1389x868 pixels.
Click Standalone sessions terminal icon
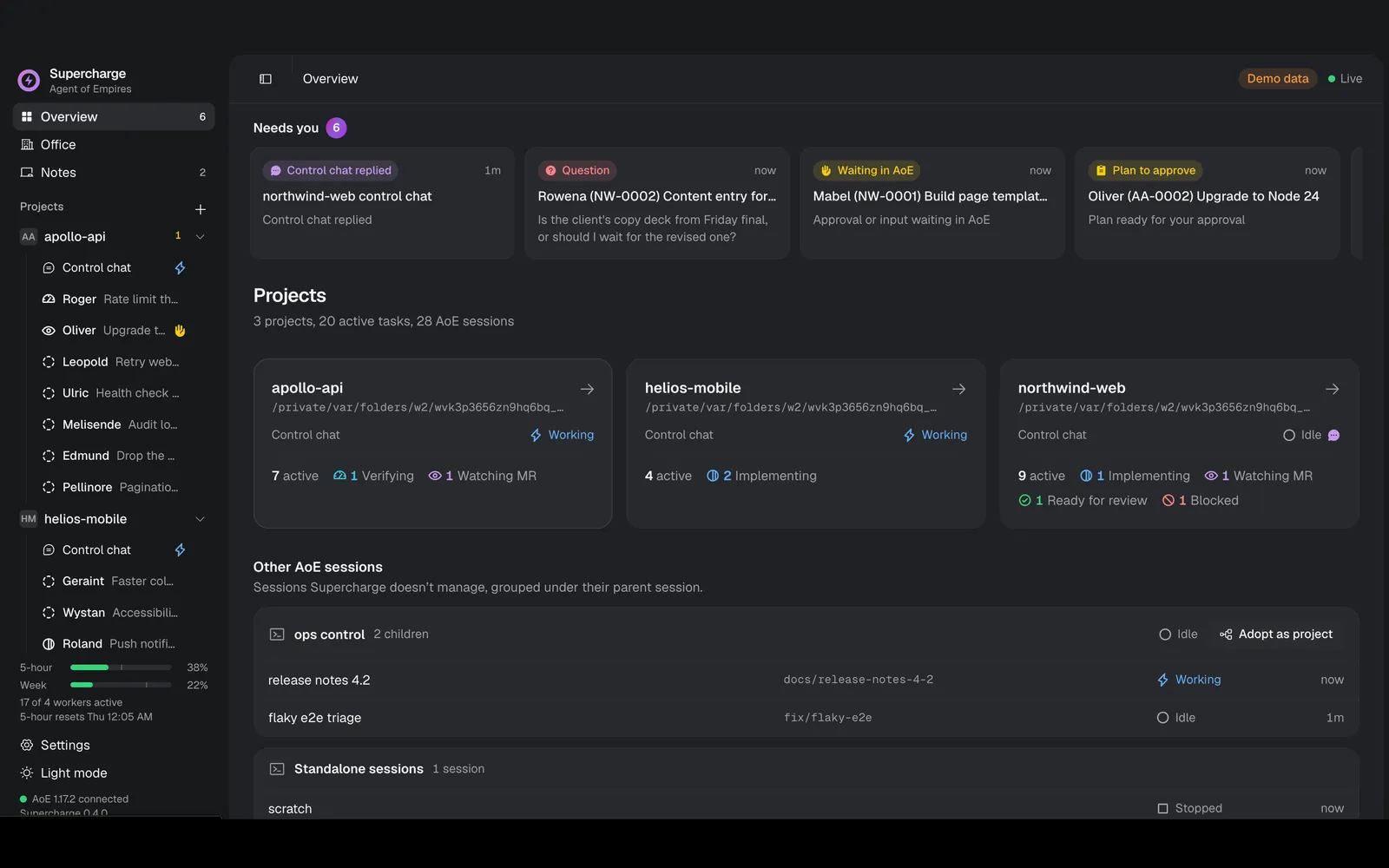[x=277, y=769]
